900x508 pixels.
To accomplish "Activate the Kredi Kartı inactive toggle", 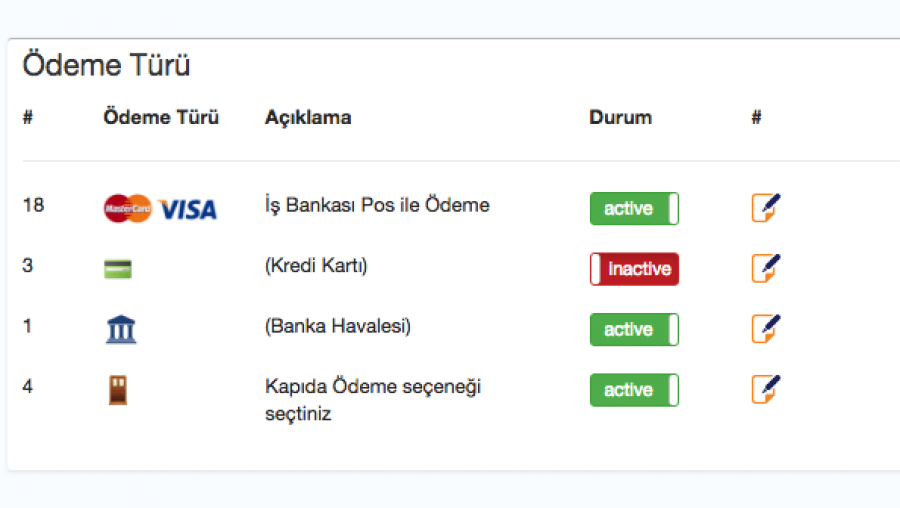I will click(634, 269).
